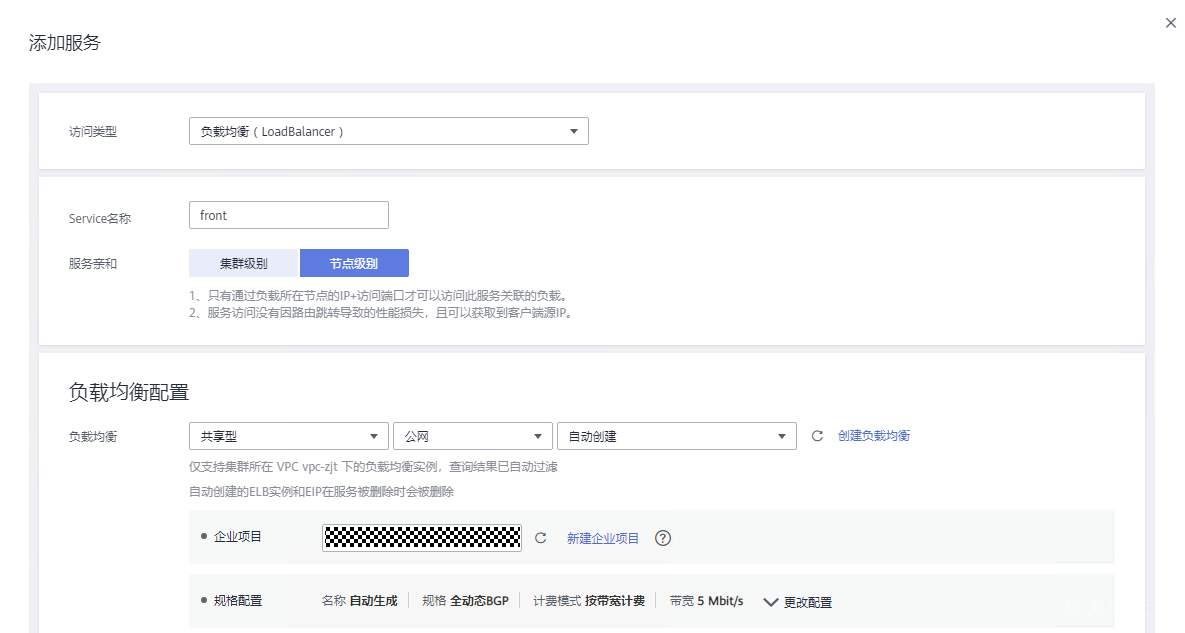Screen dimensions: 1185x633
Task: Close the 添加服务 dialog with X
Action: [1170, 23]
